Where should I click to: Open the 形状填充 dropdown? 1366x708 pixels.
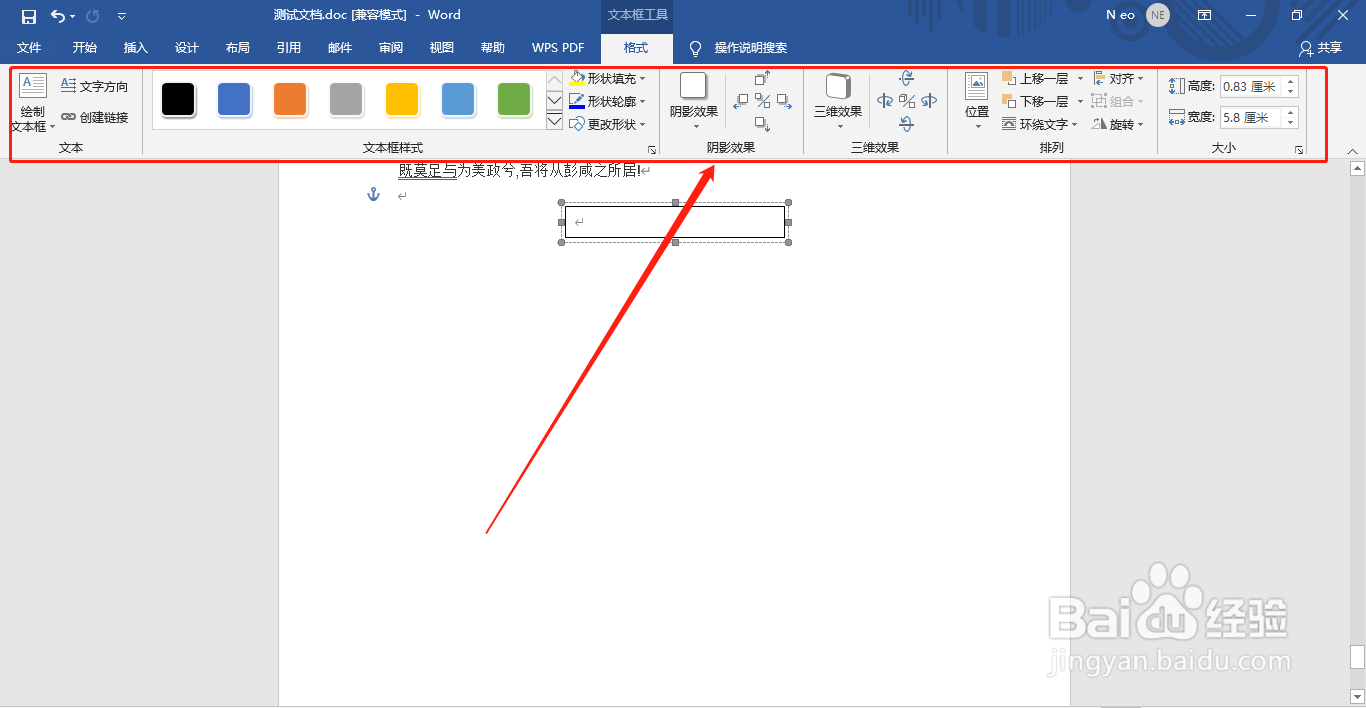click(x=608, y=78)
